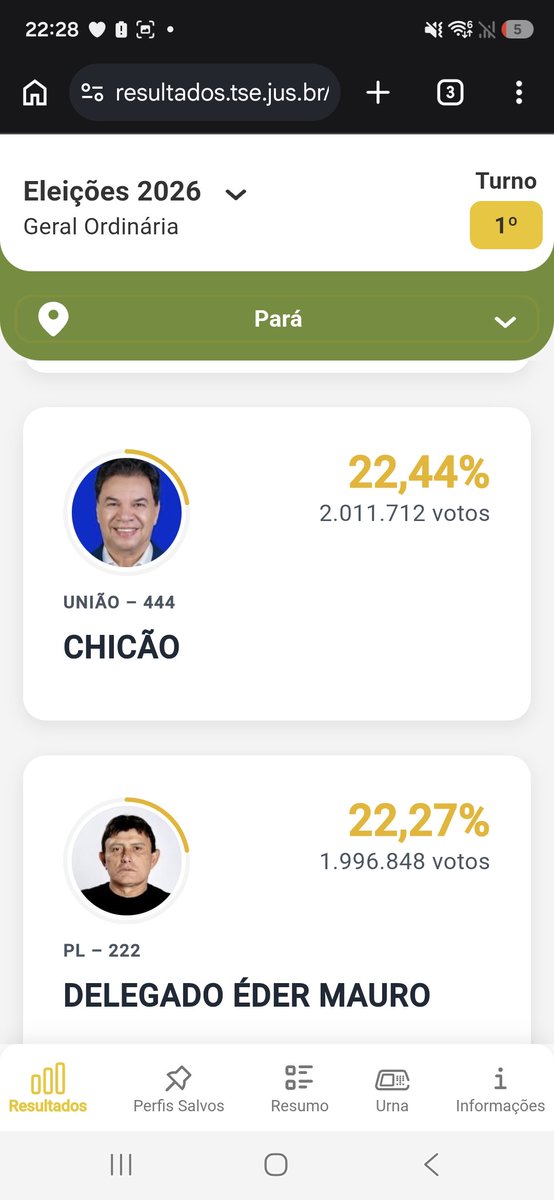Open the Urna ballot box icon
554x1200 pixels.
pyautogui.click(x=392, y=1079)
